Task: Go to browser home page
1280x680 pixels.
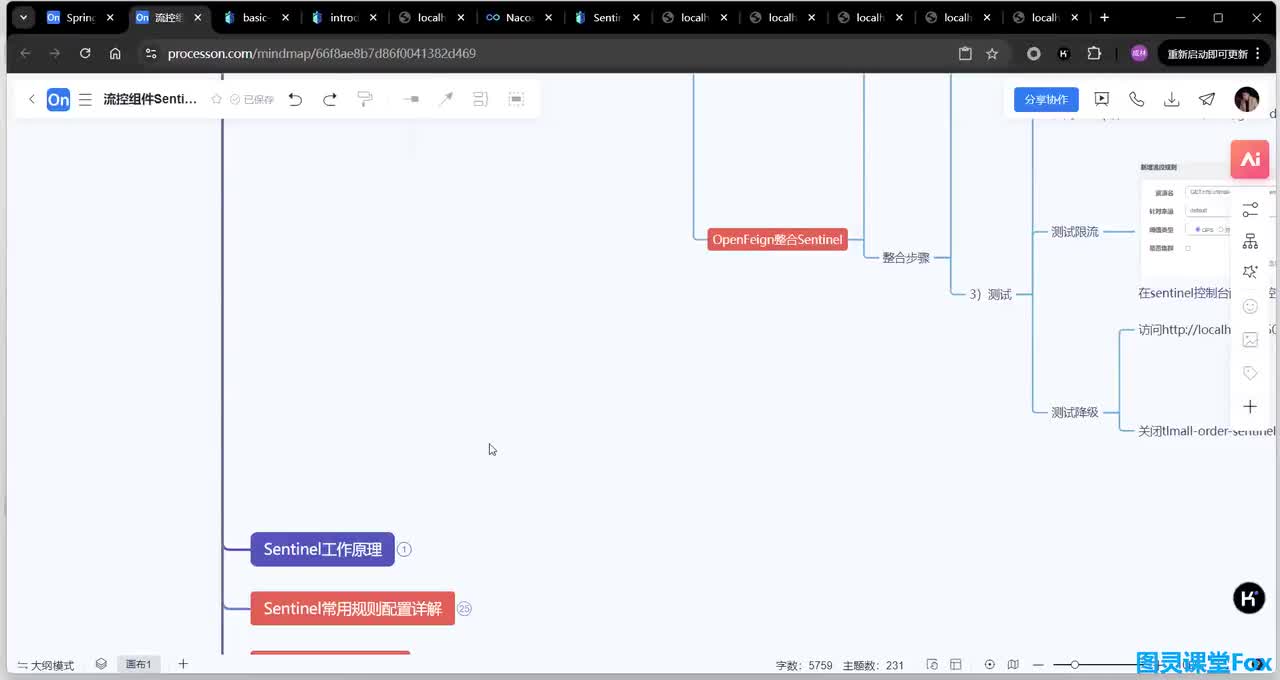Action: [115, 54]
